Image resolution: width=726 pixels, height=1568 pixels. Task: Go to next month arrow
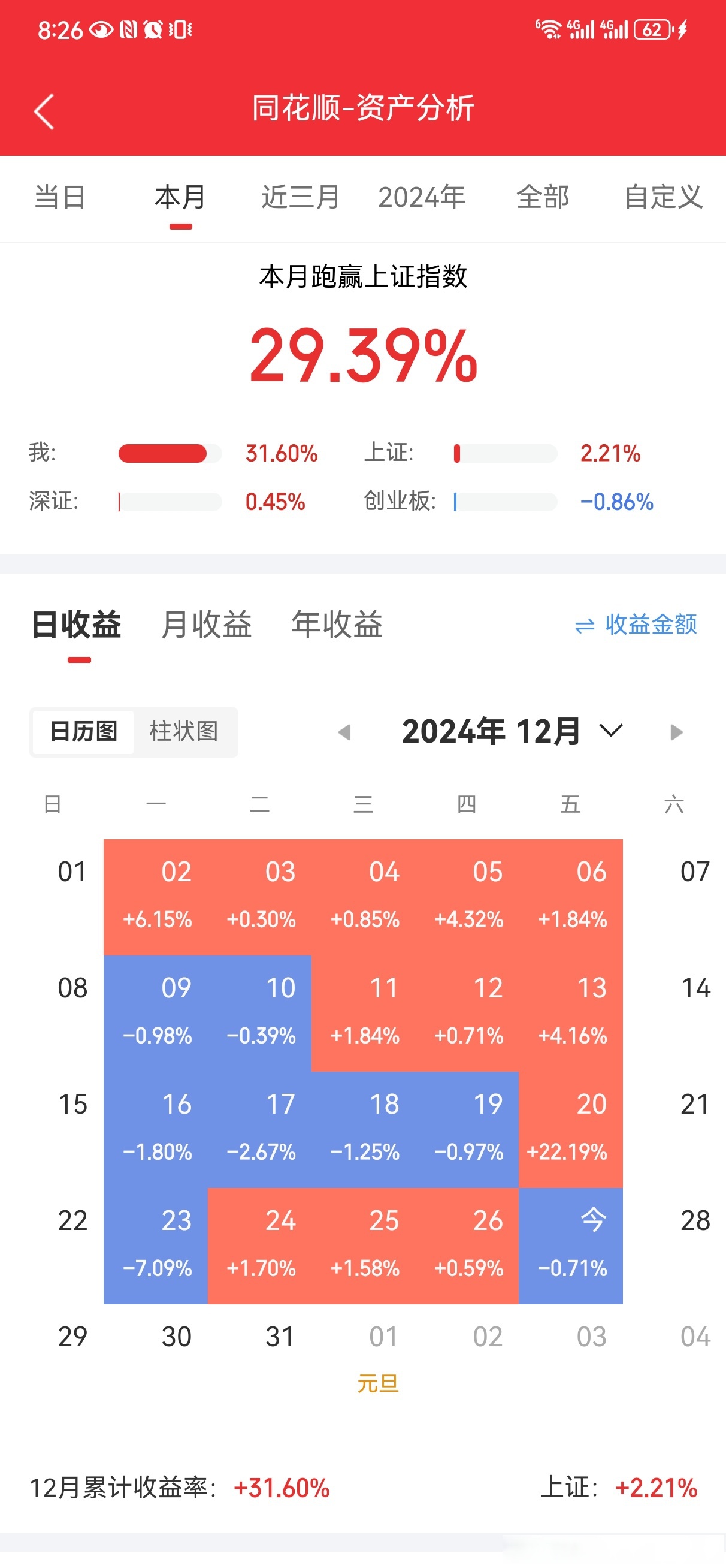676,732
